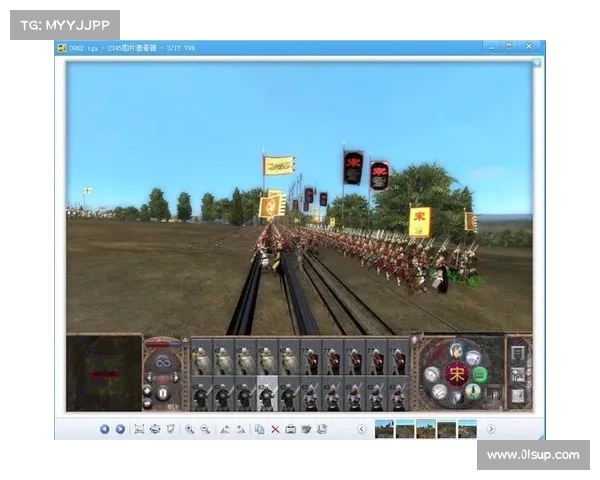Maximize the 2345 picture viewer window
The width and height of the screenshot is (600, 480).
[509, 47]
